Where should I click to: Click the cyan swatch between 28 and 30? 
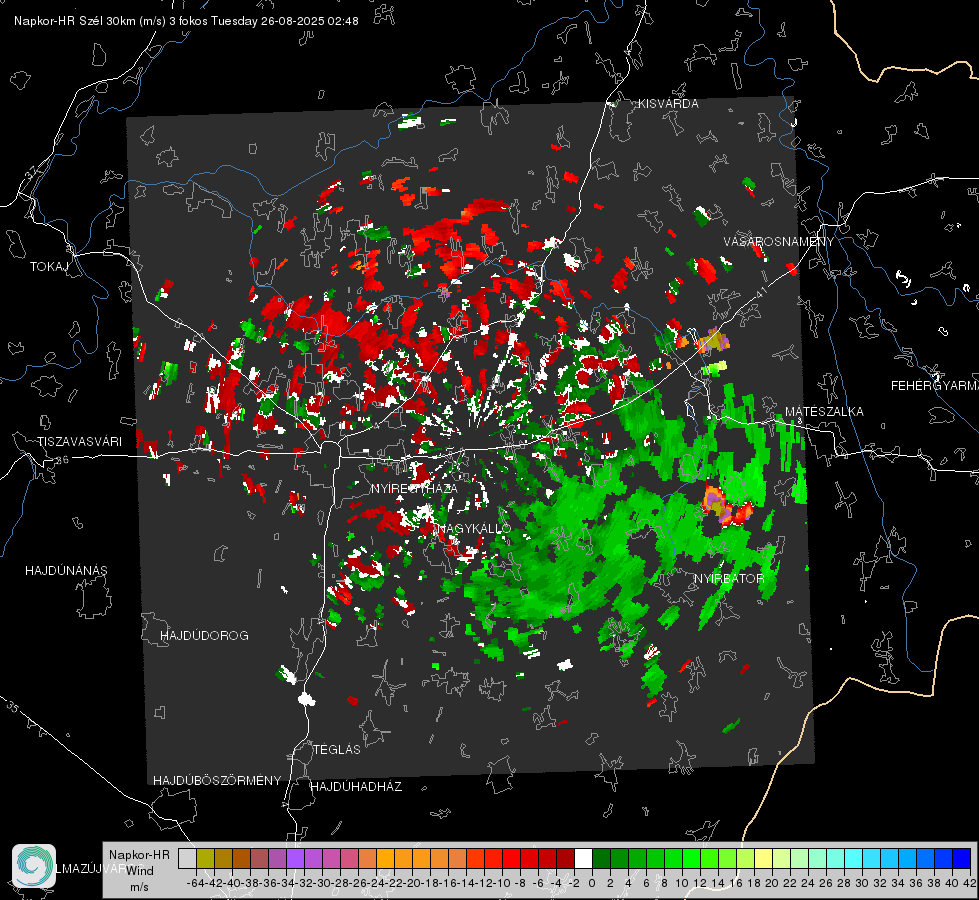[854, 859]
